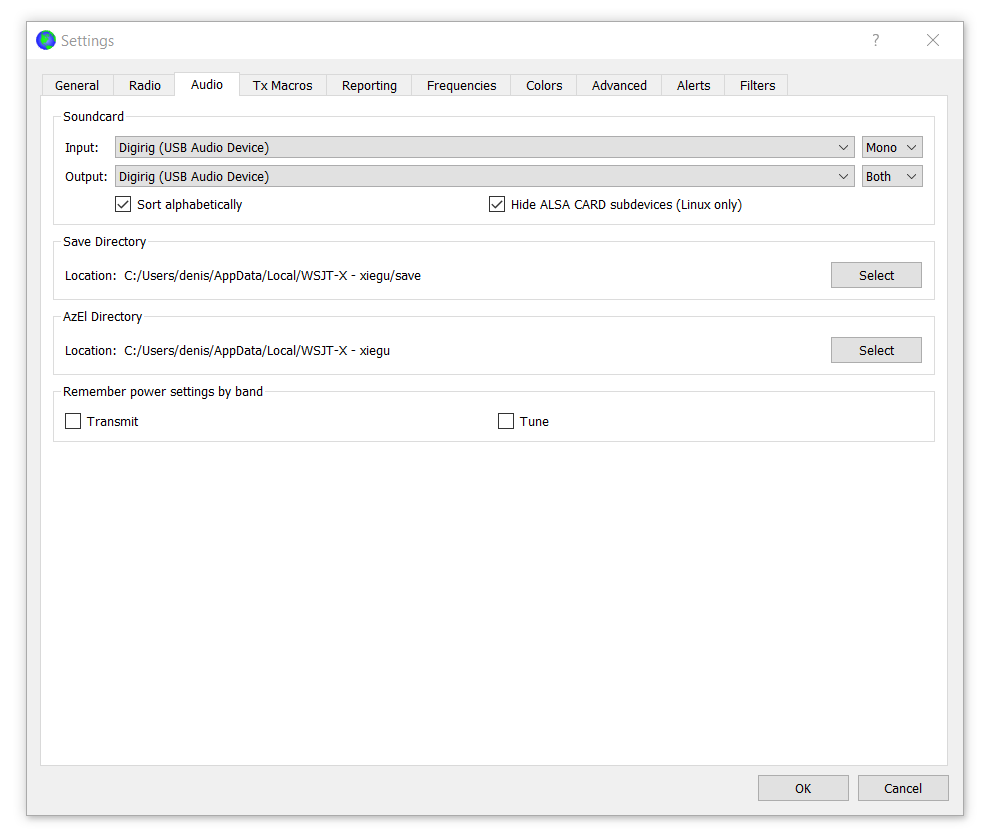Click the Save Directory path ending in xiegu/save
The image size is (985, 840).
pos(273,276)
